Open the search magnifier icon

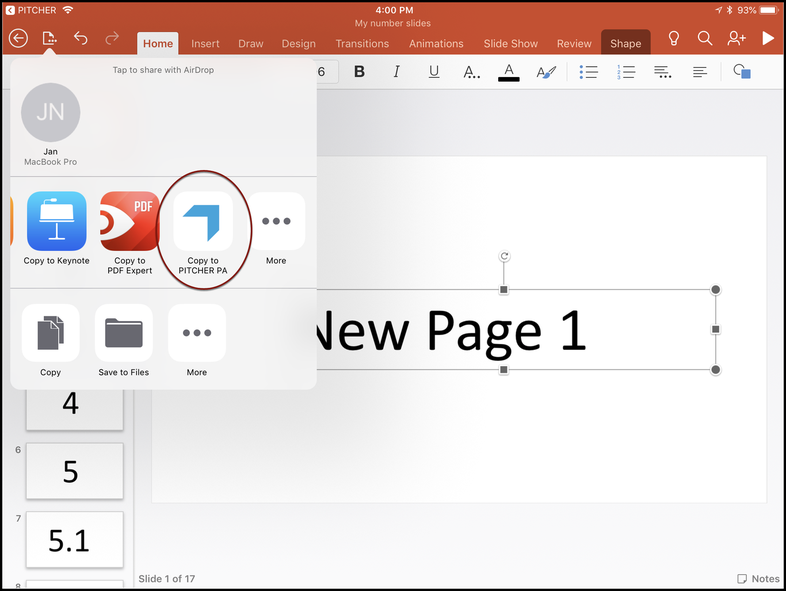(705, 39)
